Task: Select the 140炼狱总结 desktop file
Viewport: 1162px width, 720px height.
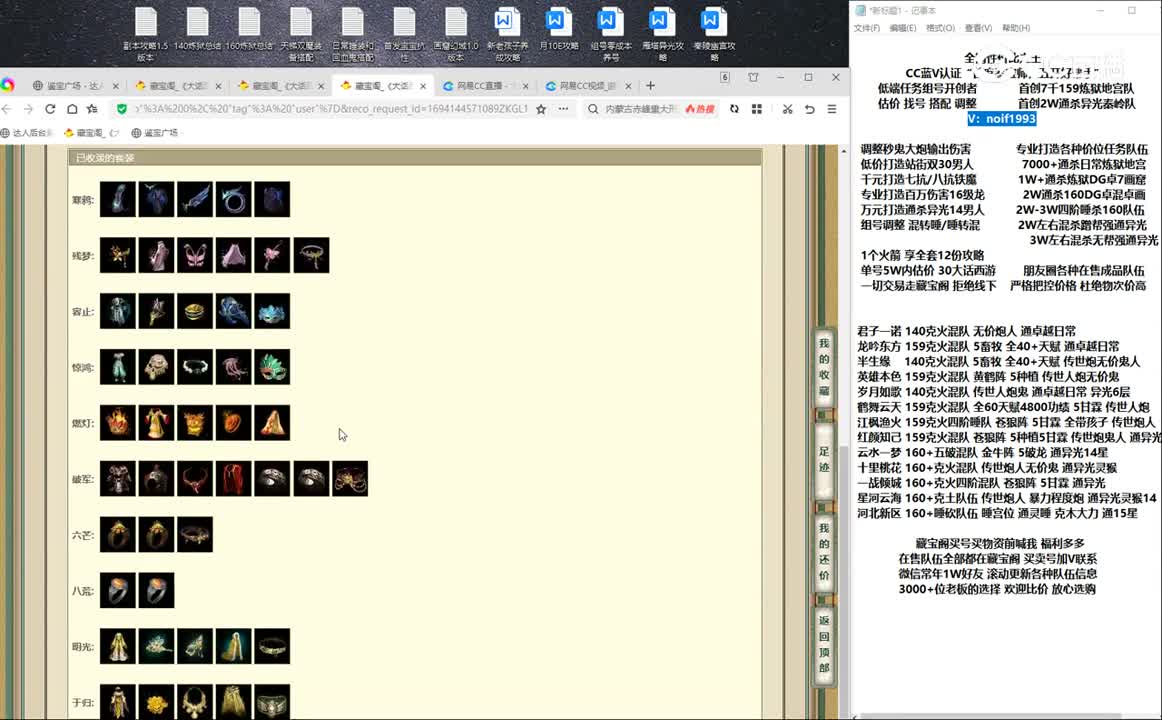Action: pyautogui.click(x=197, y=30)
